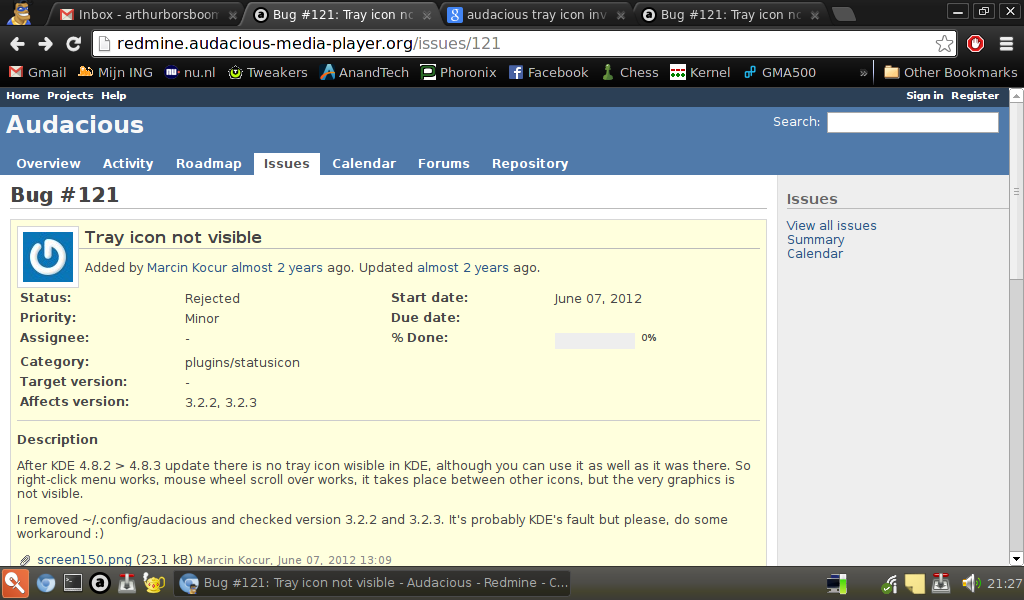Open the Tweakers bookmark
The height and width of the screenshot is (600, 1024).
pyautogui.click(x=268, y=72)
